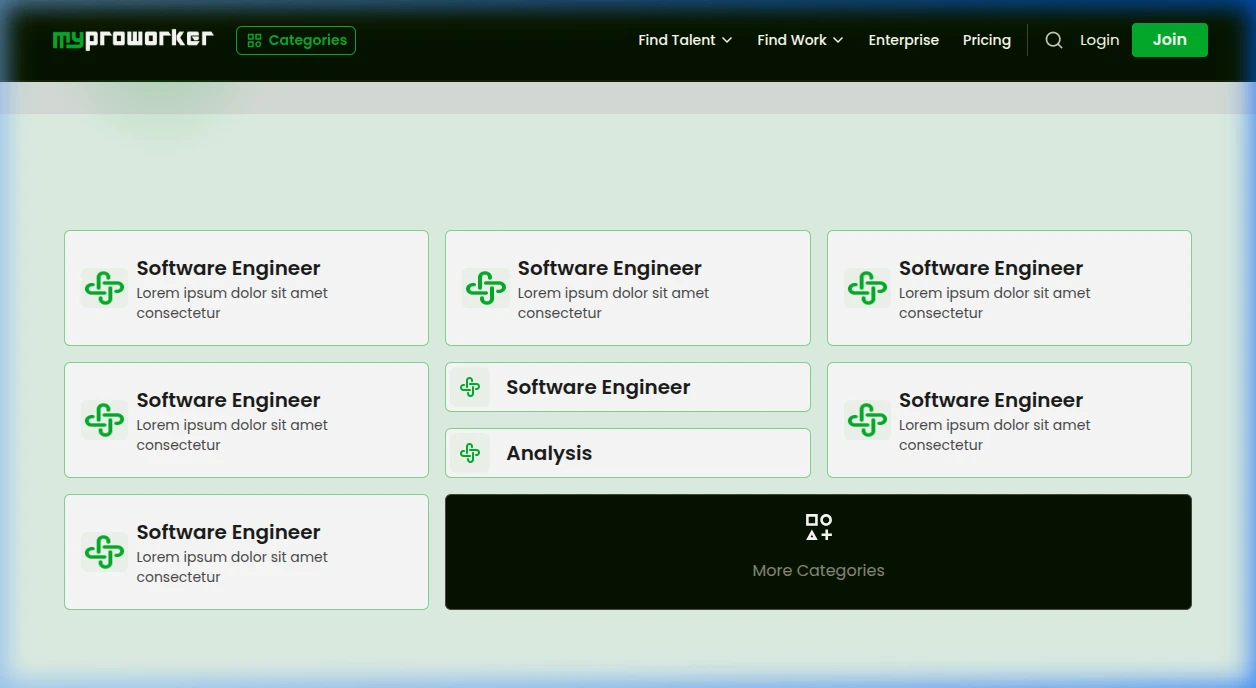Click the search magnifier icon
Image resolution: width=1256 pixels, height=688 pixels.
[x=1054, y=40]
